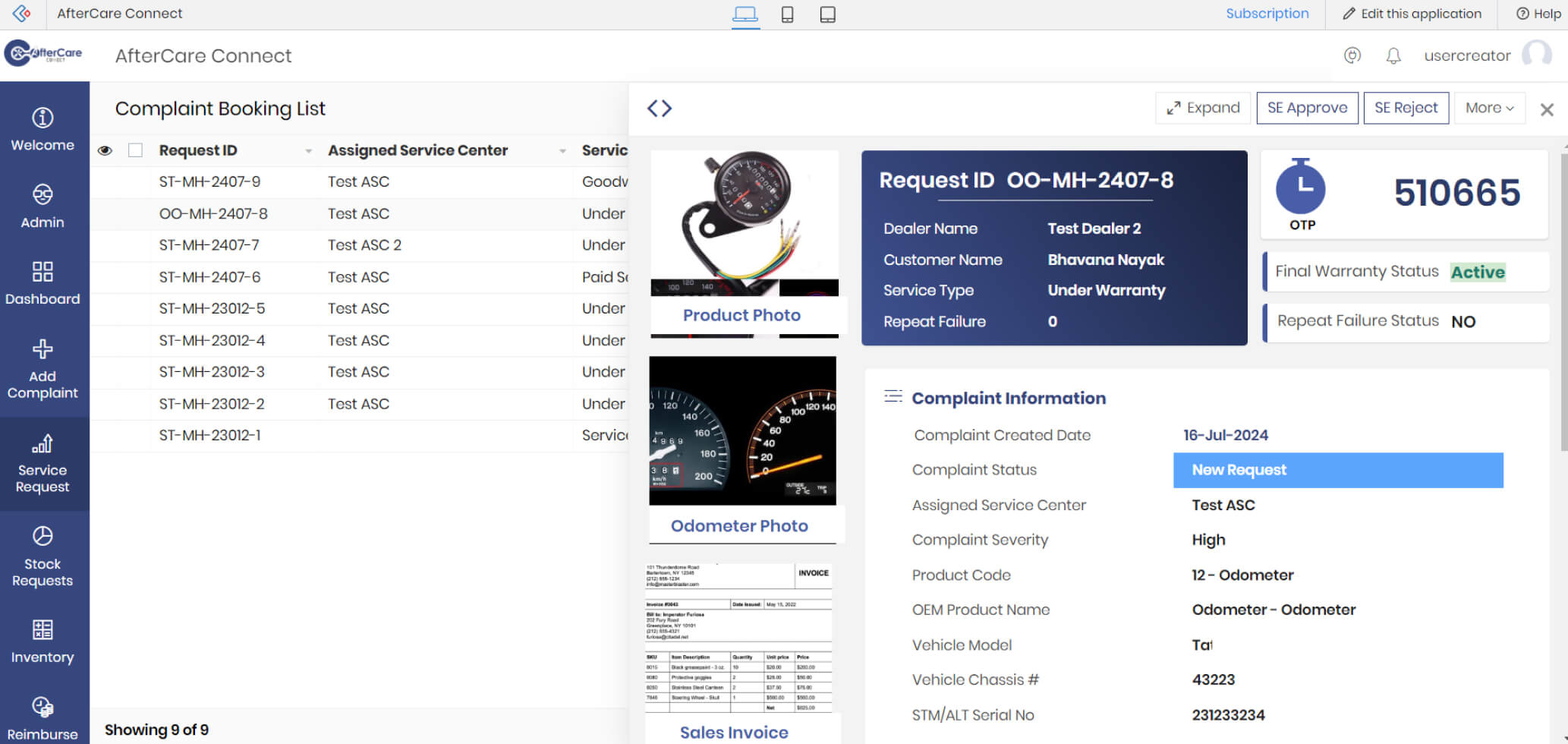This screenshot has width=1568, height=744.
Task: Switch to tablet preview icon
Action: pos(827,14)
